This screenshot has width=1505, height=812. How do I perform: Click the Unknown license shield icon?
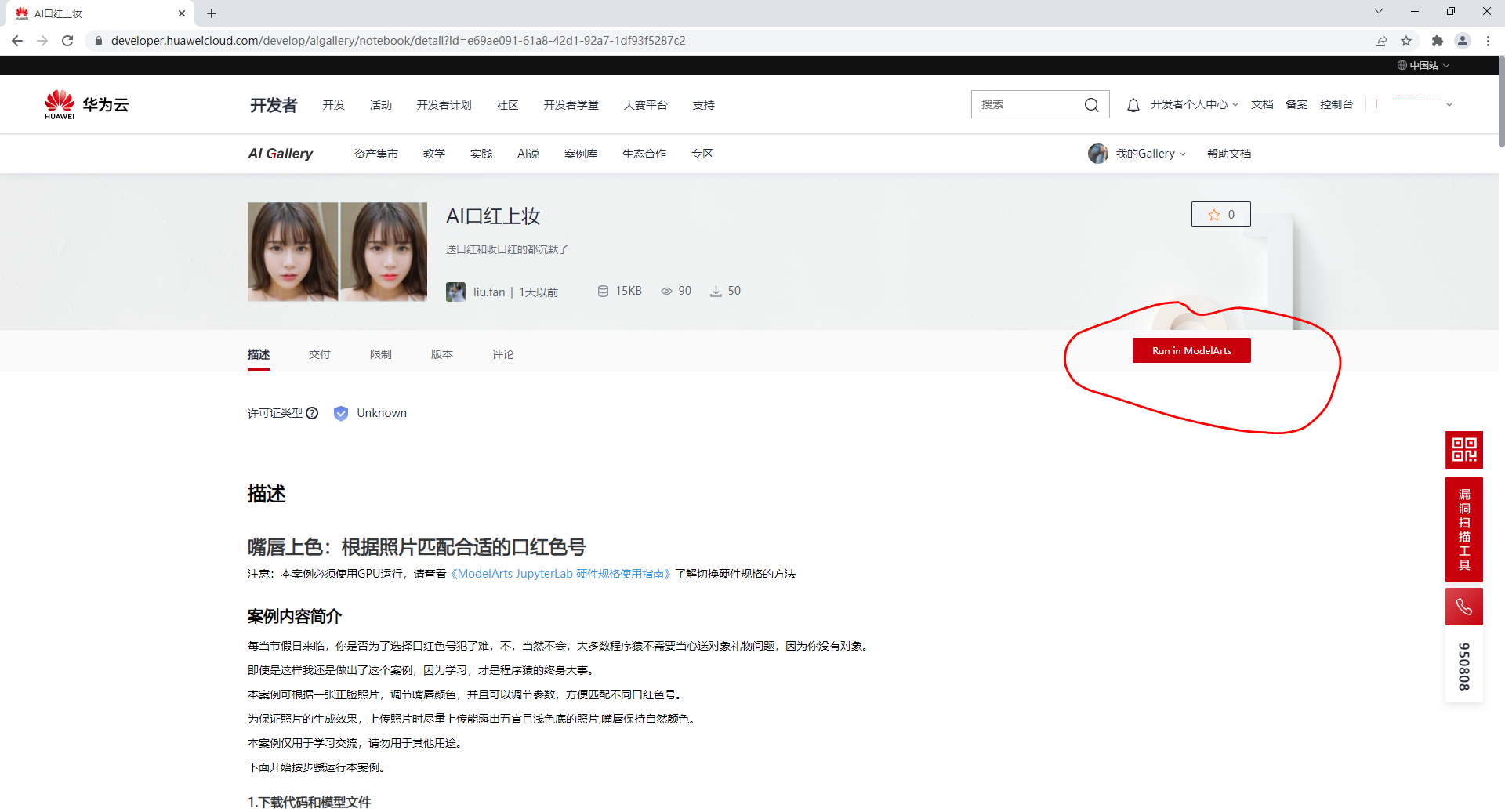[341, 413]
